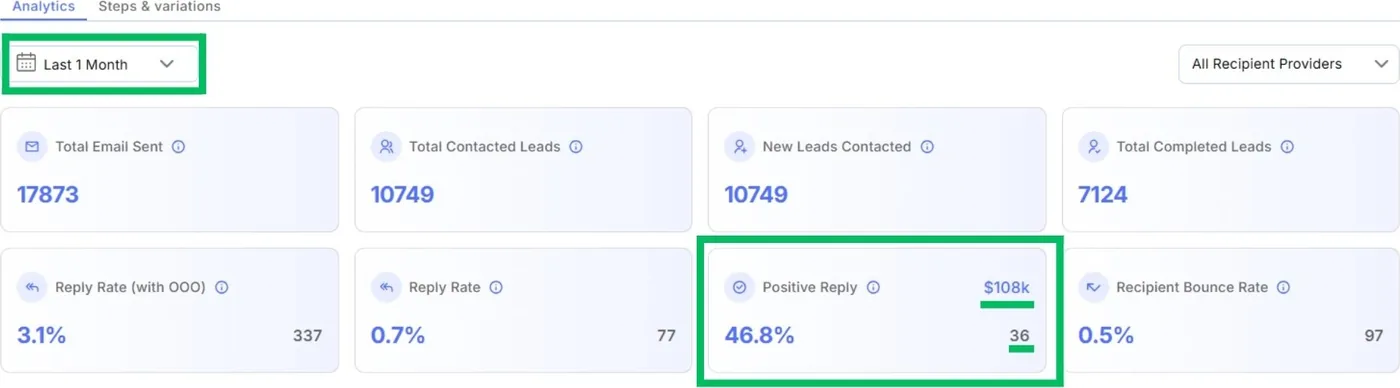Click the New Leads Contacted label
Screen dimensions: 1400x388
(x=837, y=147)
